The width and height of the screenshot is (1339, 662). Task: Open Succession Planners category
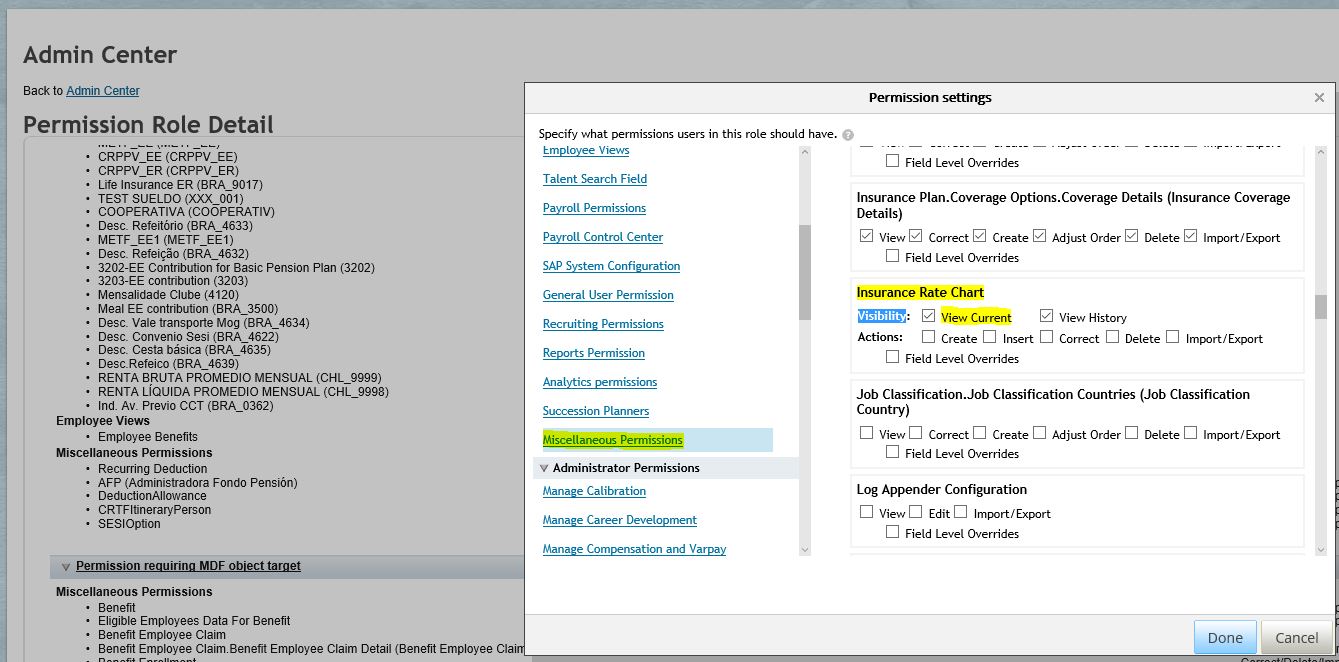click(x=596, y=411)
